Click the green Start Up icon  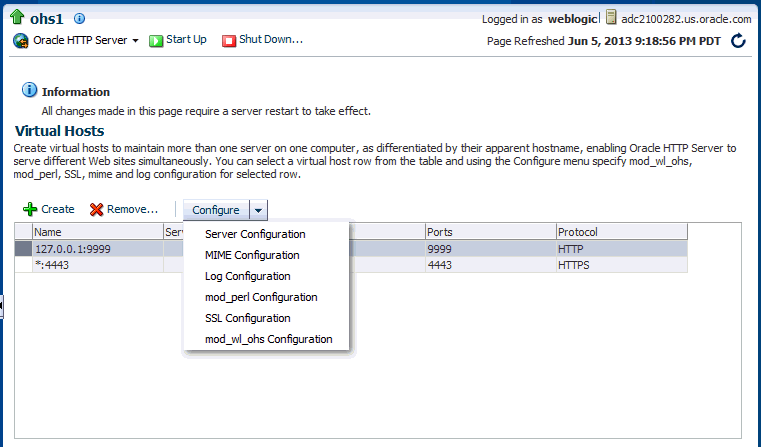pos(156,41)
